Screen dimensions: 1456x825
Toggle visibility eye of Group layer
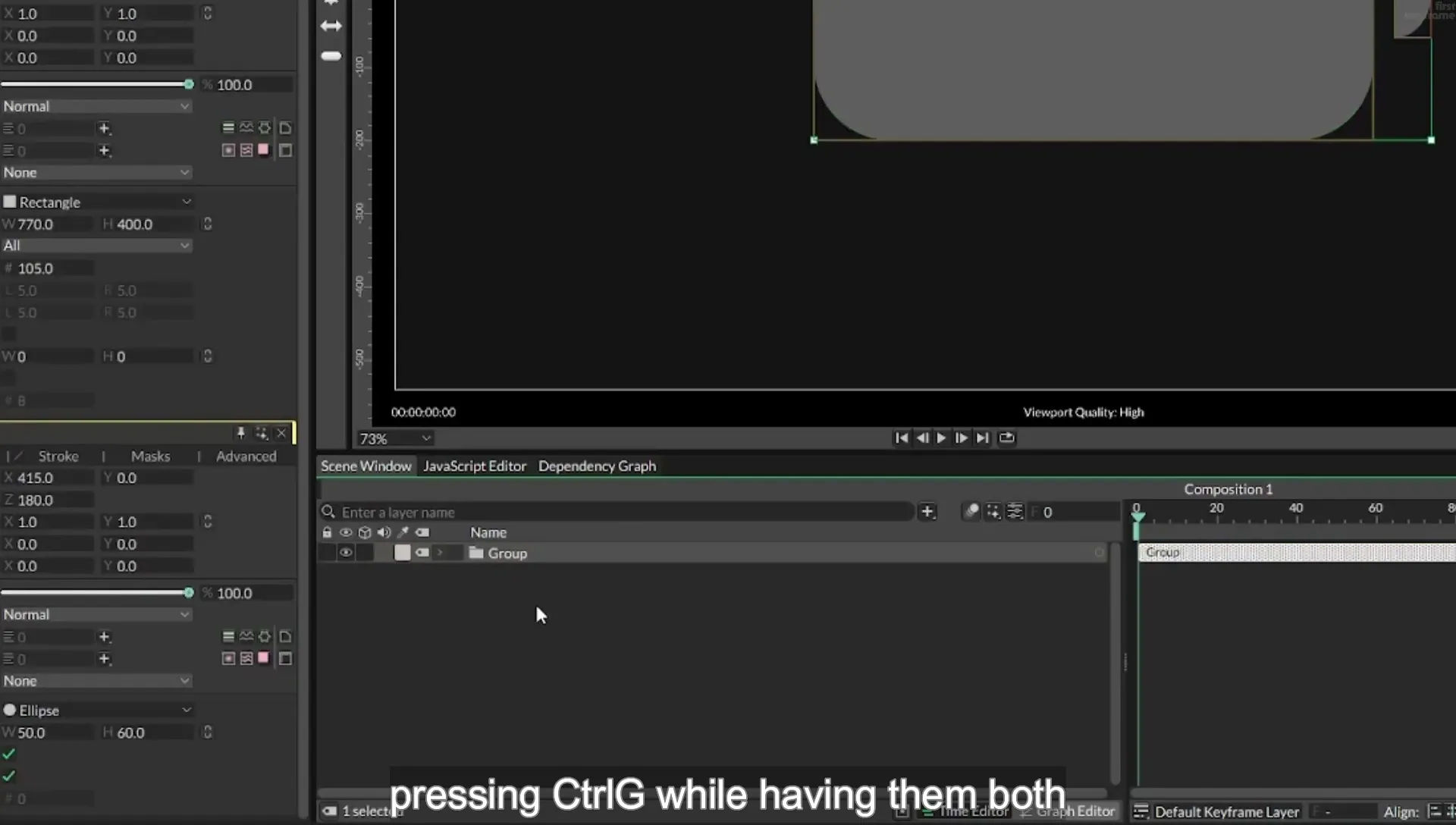click(x=345, y=553)
